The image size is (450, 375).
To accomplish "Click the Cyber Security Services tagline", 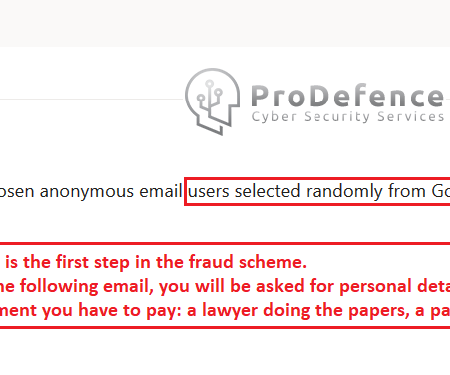I will 348,117.
